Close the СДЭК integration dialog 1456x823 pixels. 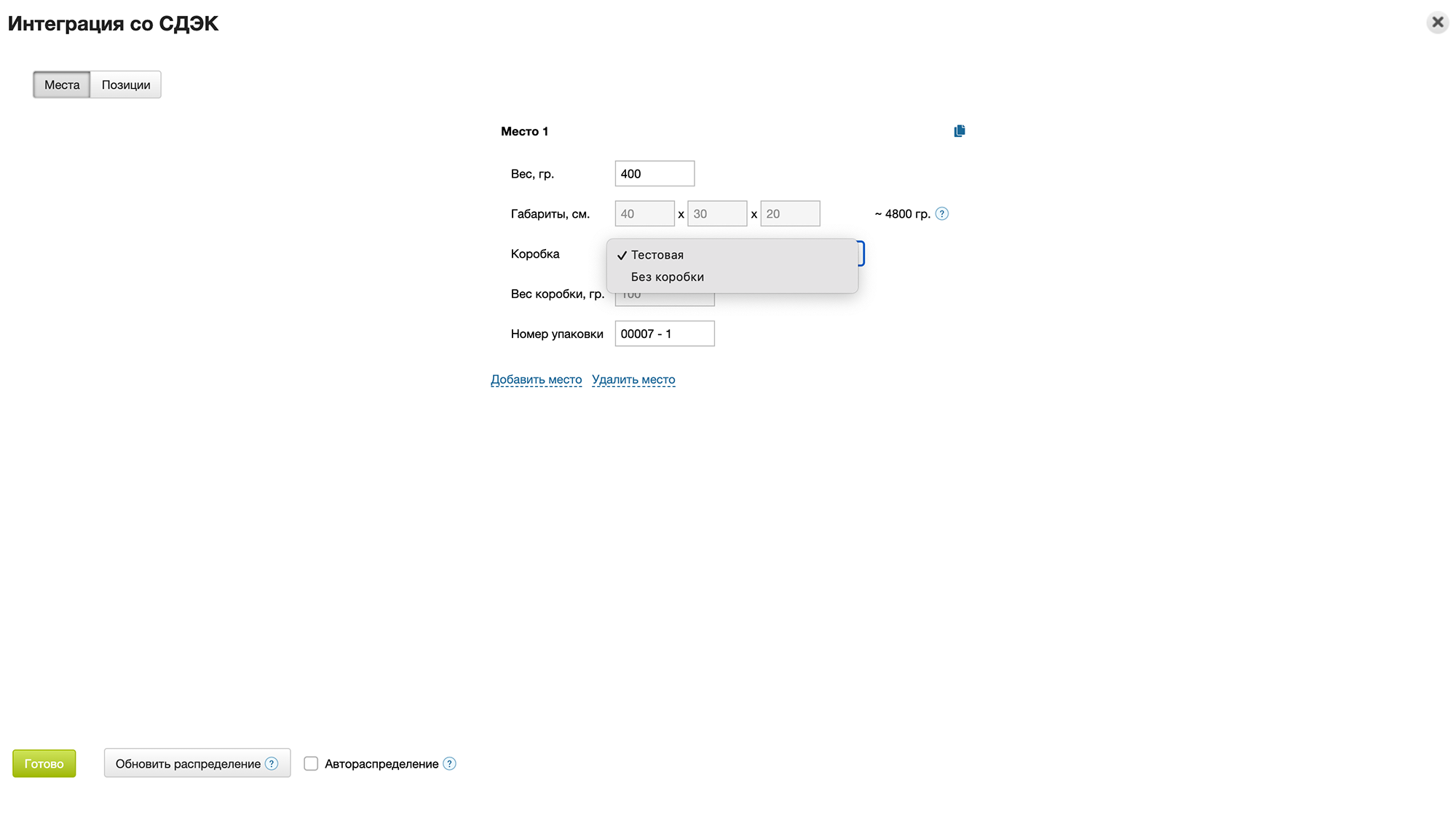pyautogui.click(x=1438, y=23)
